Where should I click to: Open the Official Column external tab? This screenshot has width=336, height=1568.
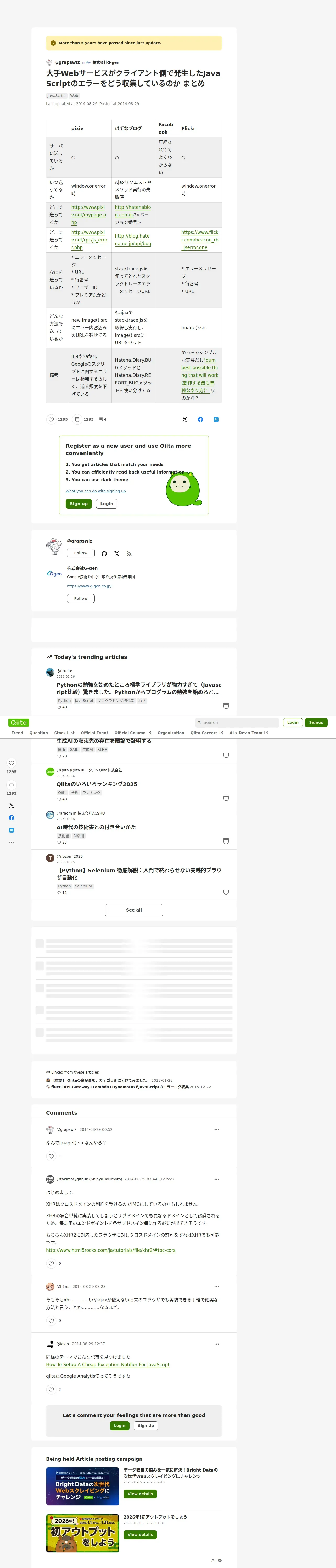coord(132,733)
